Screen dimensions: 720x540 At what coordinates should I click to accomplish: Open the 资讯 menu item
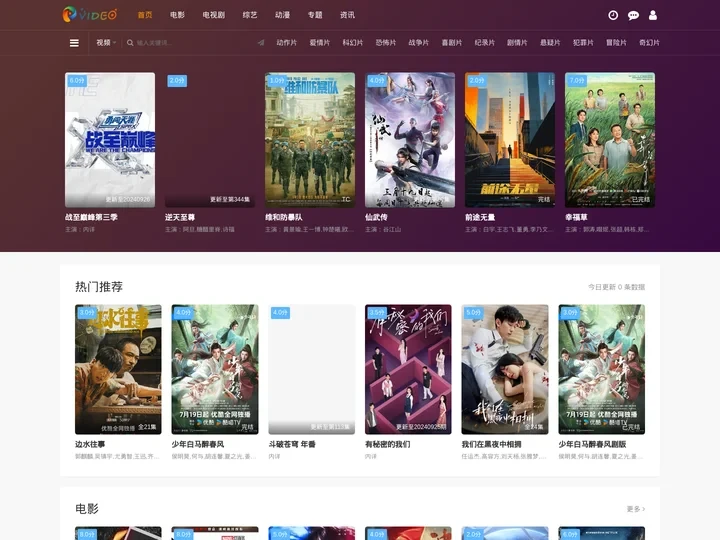pyautogui.click(x=347, y=15)
